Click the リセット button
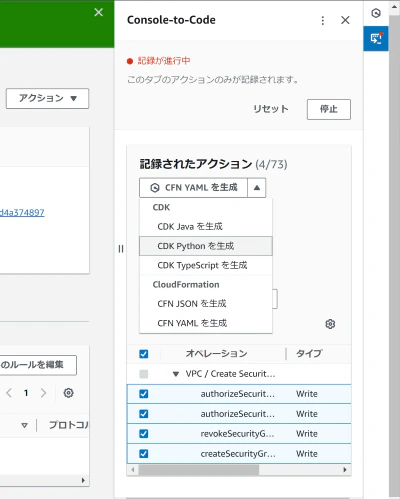The height and width of the screenshot is (499, 400). pyautogui.click(x=271, y=109)
